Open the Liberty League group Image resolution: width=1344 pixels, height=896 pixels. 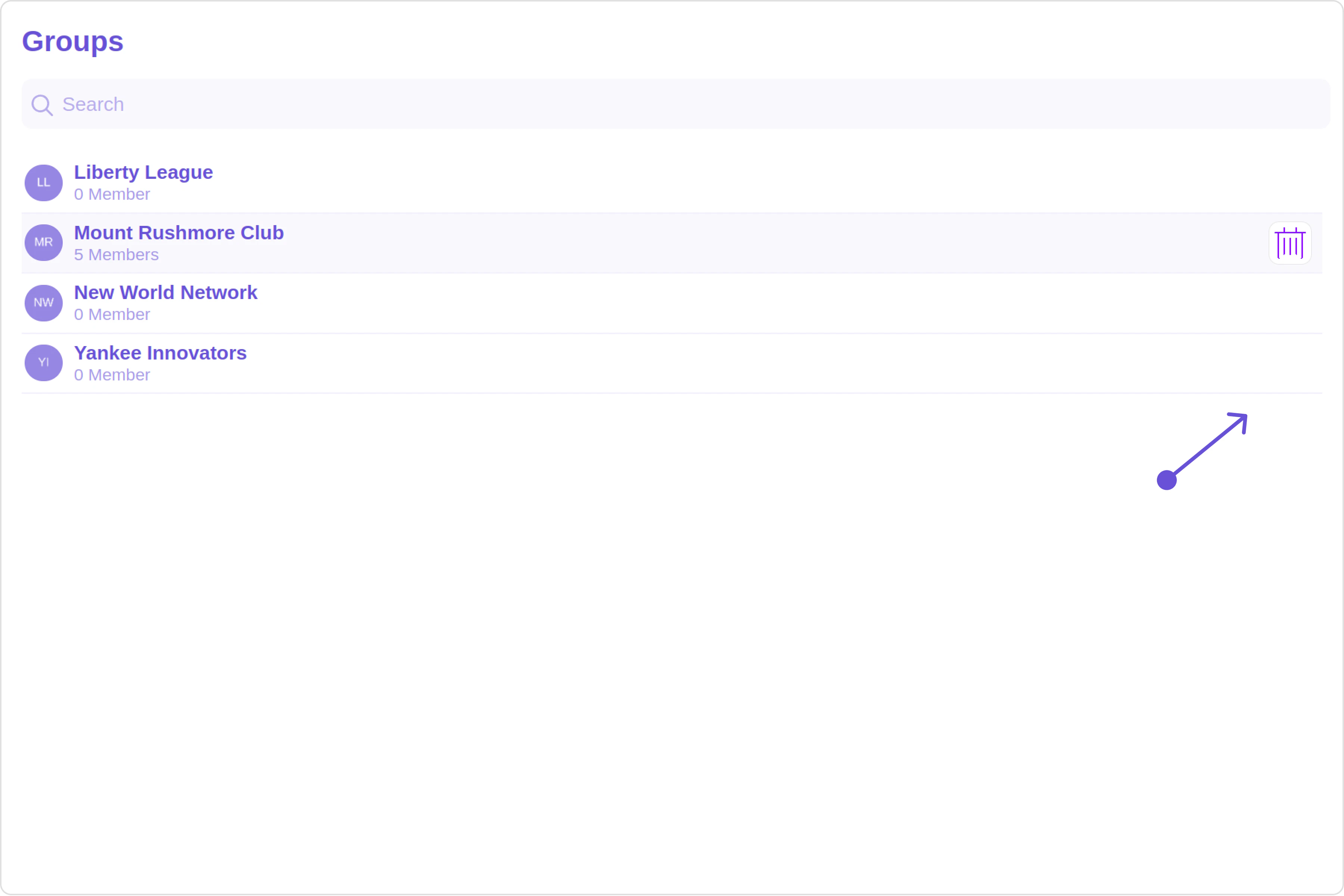(143, 172)
